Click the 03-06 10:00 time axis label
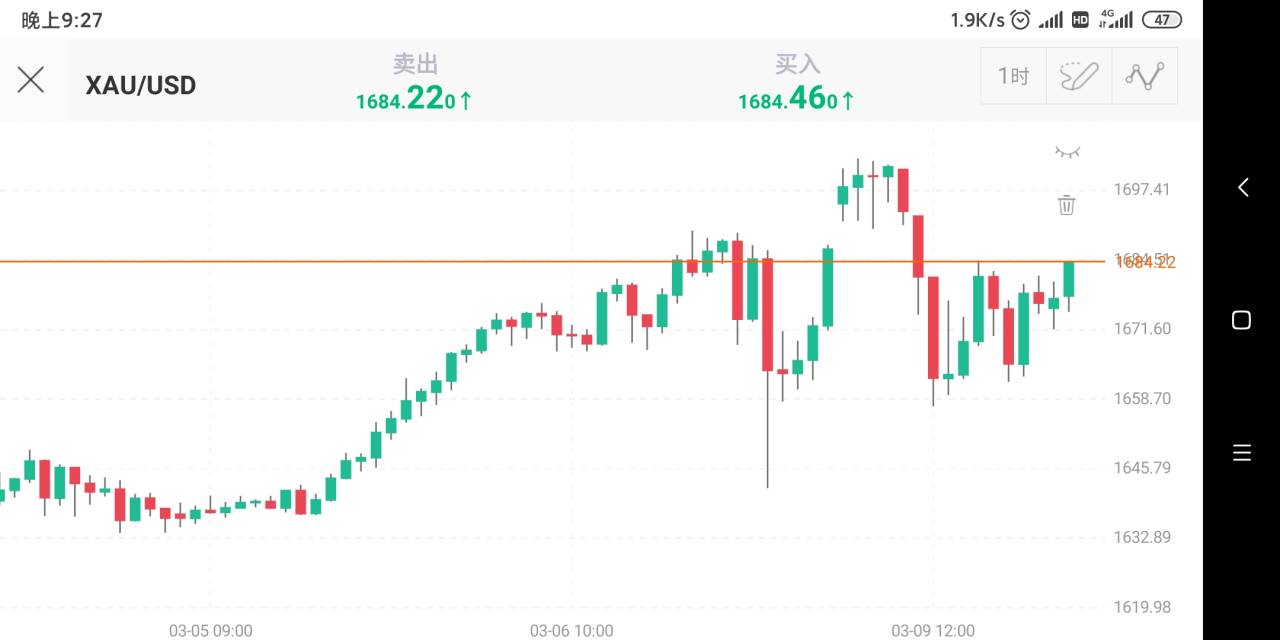This screenshot has width=1280, height=640. pyautogui.click(x=571, y=630)
